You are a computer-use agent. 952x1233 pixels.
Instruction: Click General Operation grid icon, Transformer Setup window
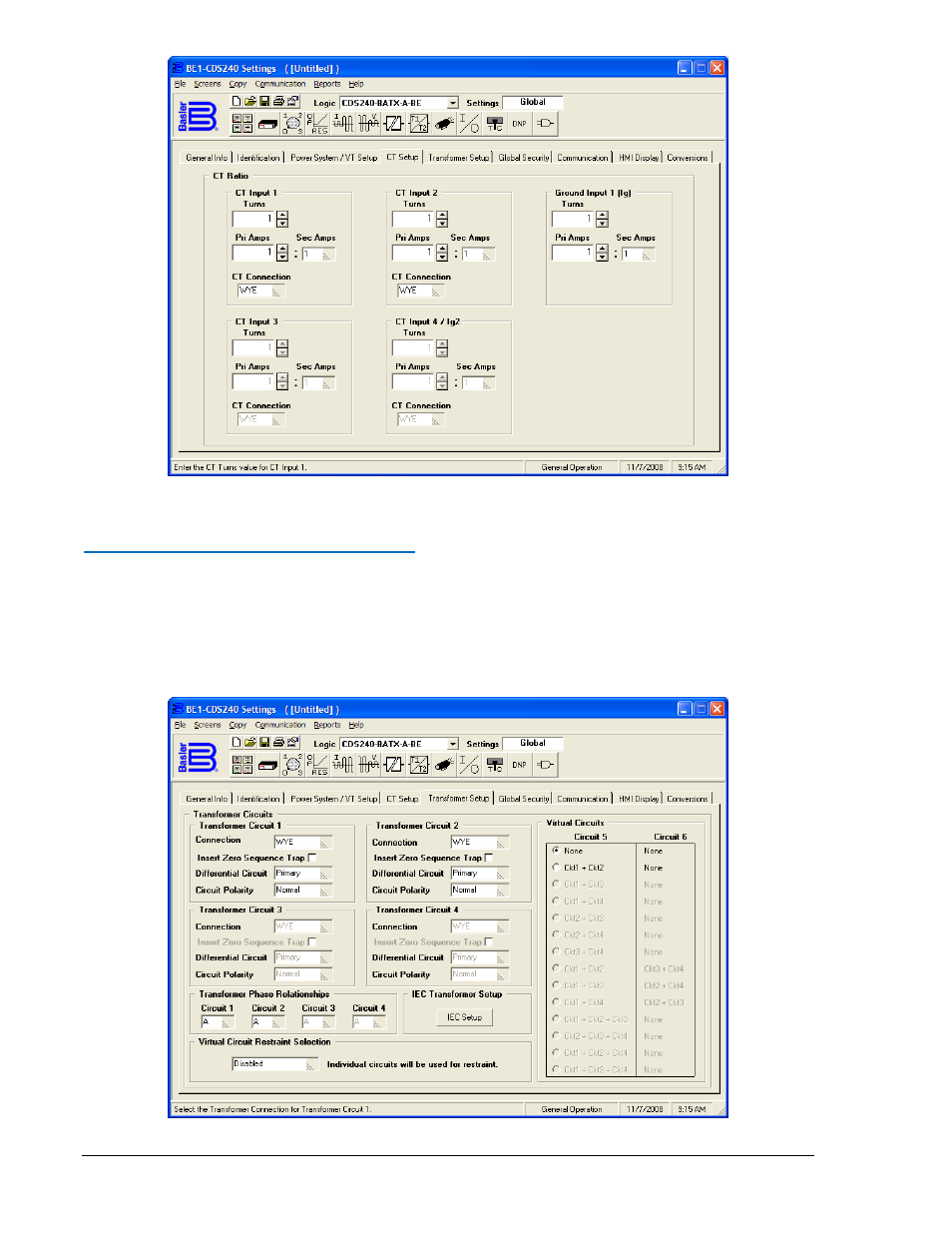point(242,765)
